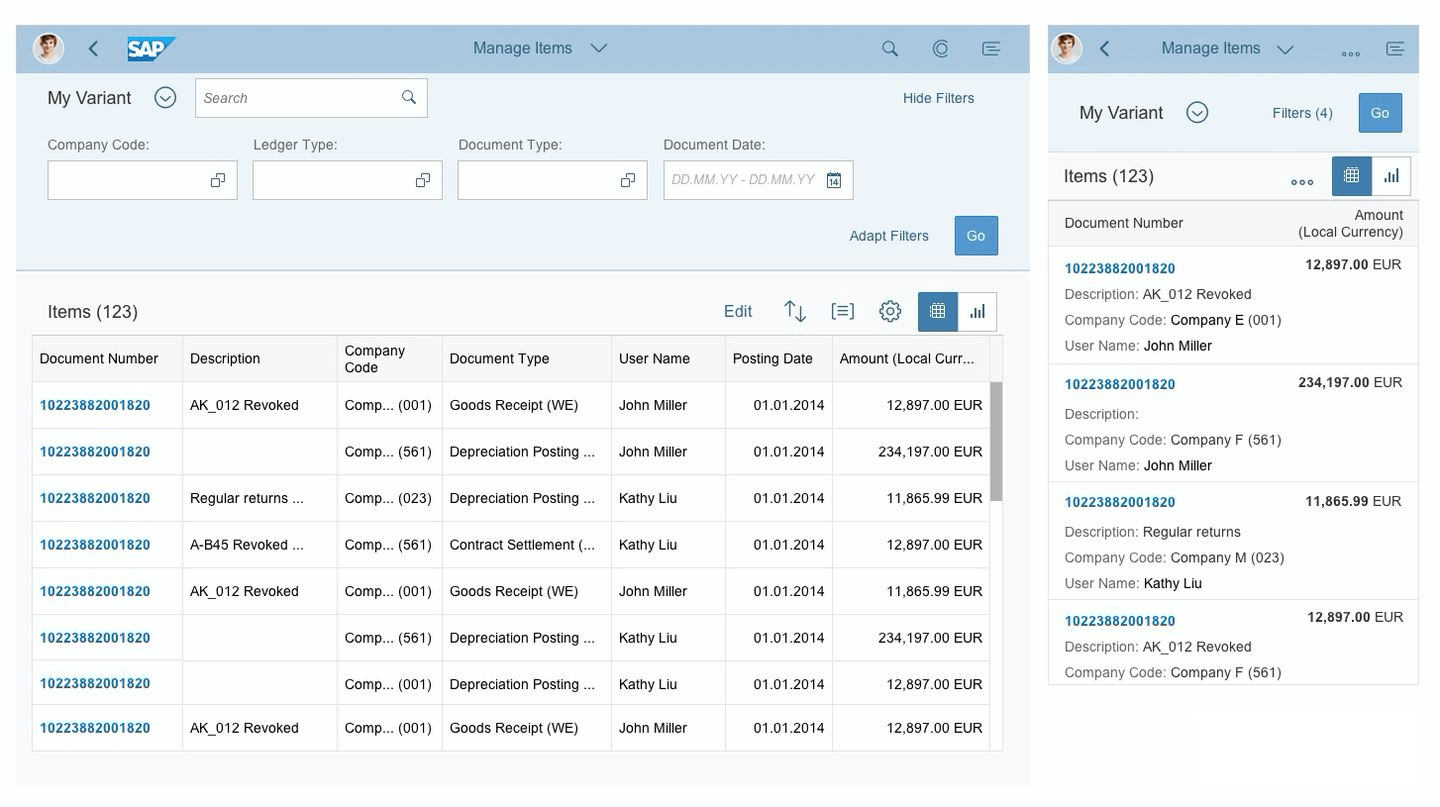1440x807 pixels.
Task: Click user avatar in the mobile panel
Action: click(1066, 48)
